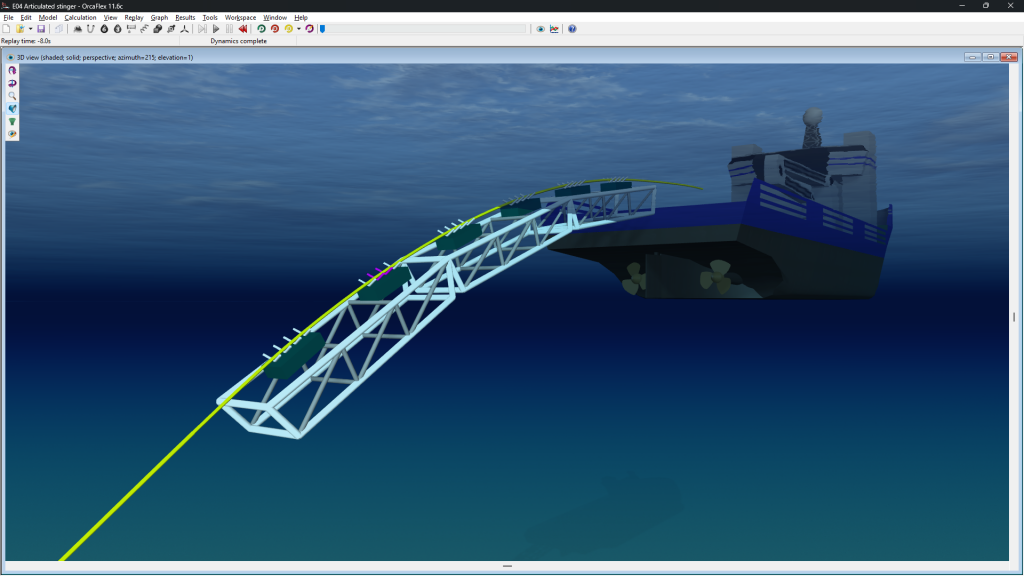
Task: Toggle shaded graphics mode in the view toolbar
Action: pos(13,108)
